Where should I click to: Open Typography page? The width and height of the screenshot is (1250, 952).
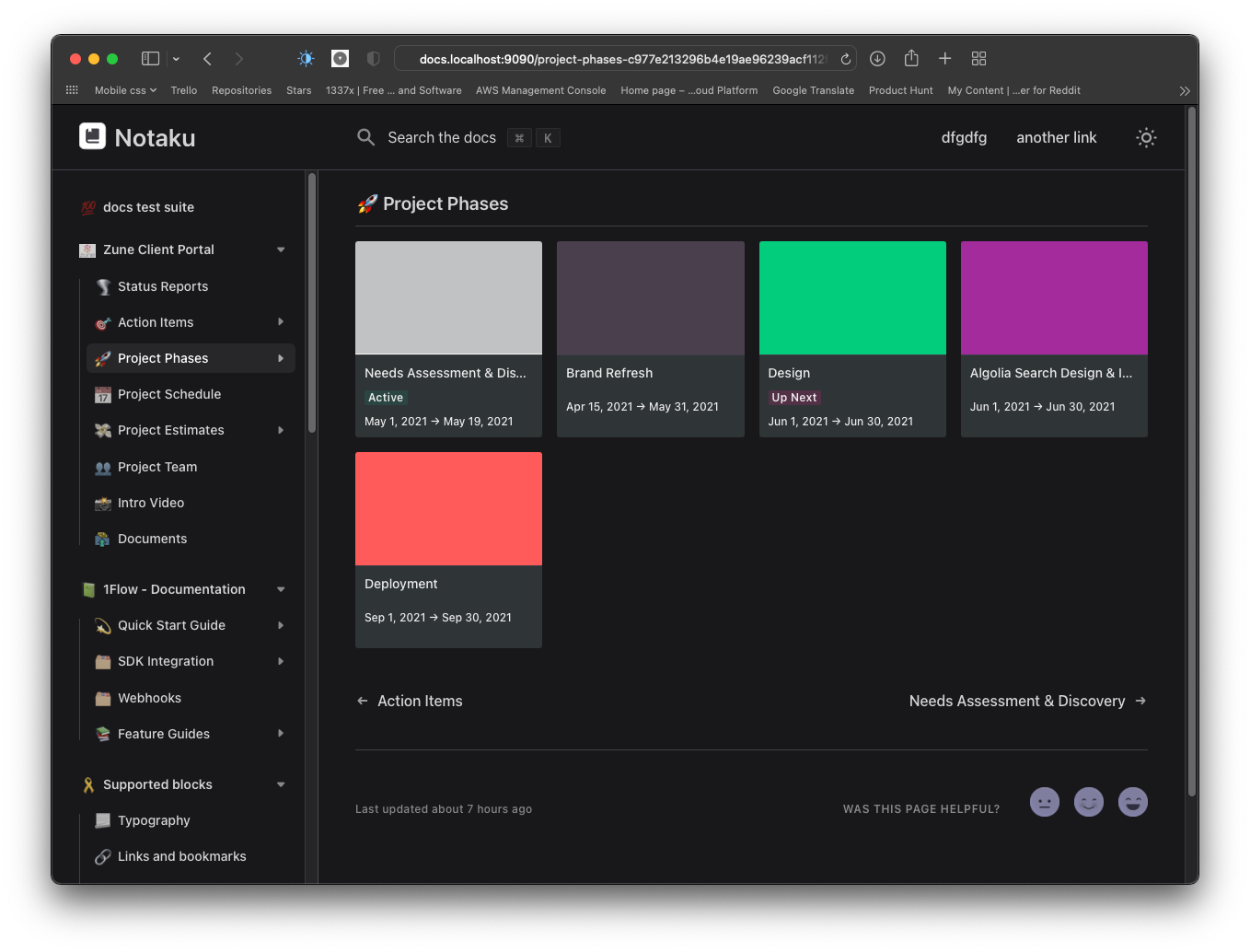(154, 820)
